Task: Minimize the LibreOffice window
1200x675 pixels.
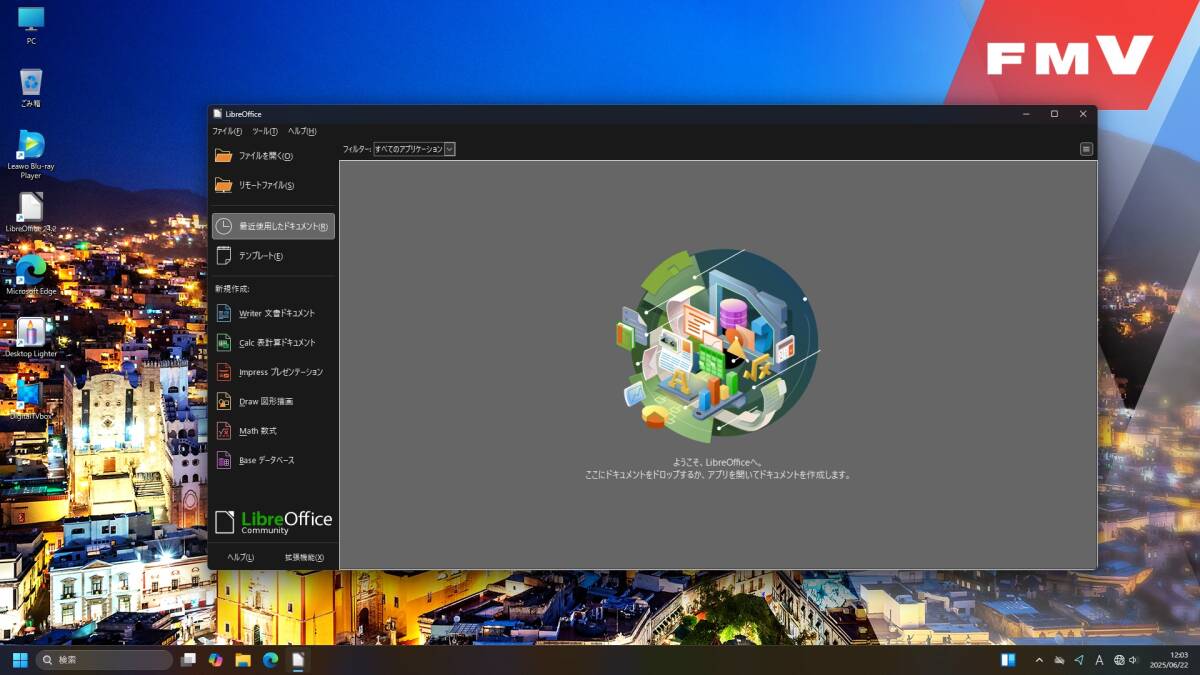Action: (1026, 114)
